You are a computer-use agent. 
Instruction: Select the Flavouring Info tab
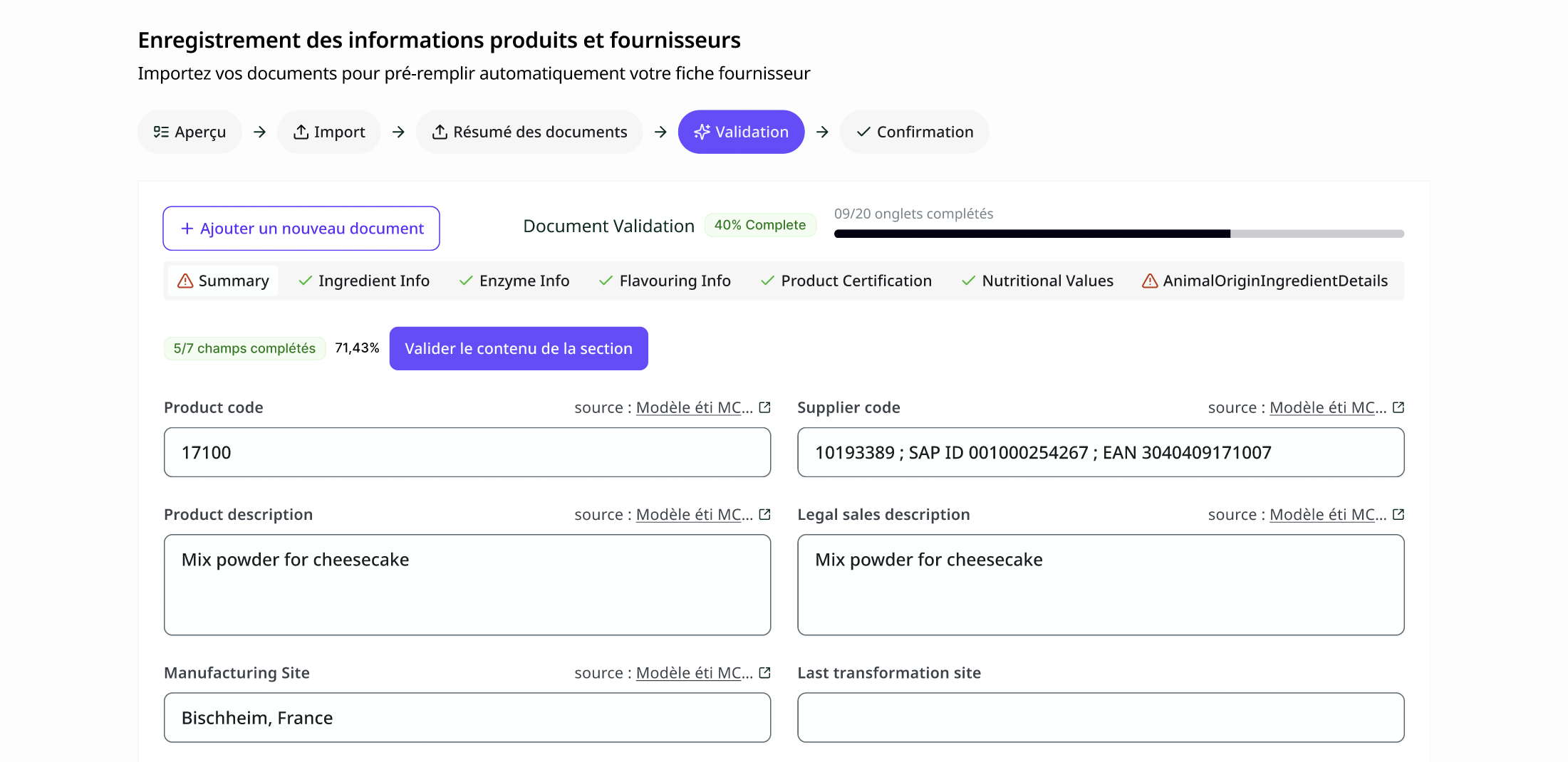coord(665,281)
